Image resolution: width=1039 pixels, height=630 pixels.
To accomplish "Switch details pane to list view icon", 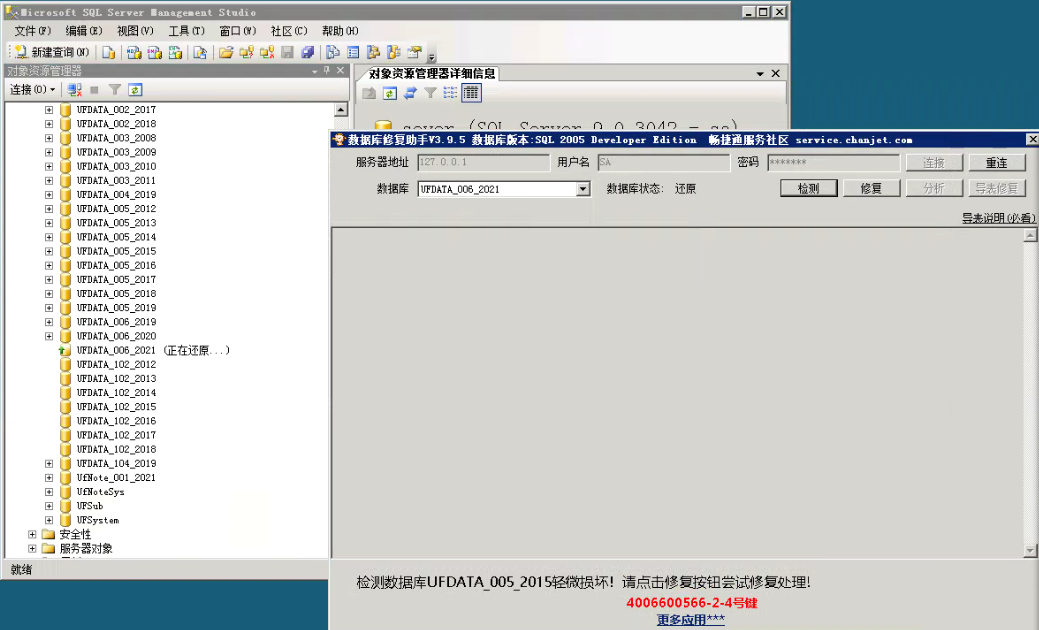I will pyautogui.click(x=451, y=93).
